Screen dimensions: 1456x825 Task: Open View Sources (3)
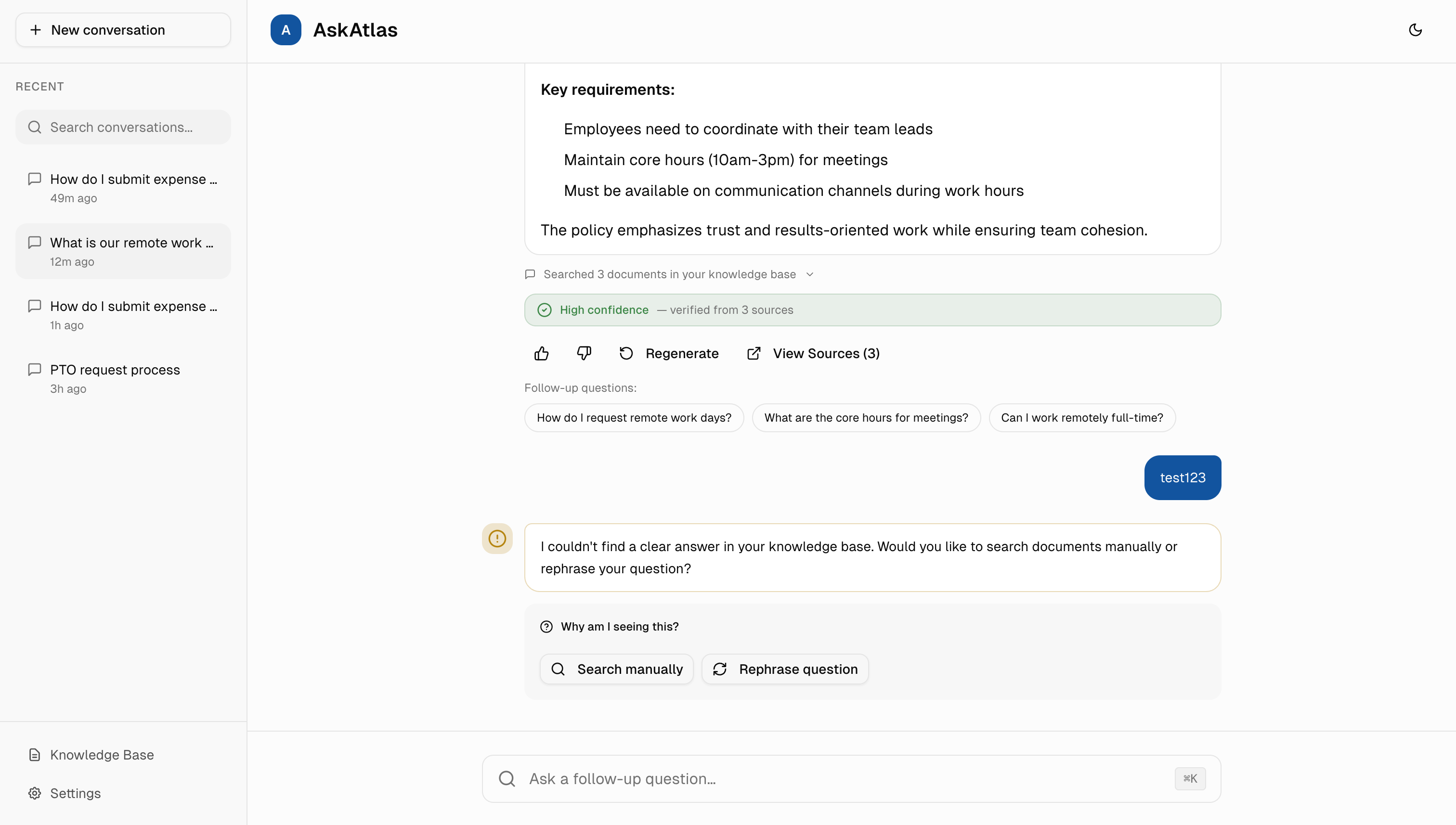click(813, 354)
